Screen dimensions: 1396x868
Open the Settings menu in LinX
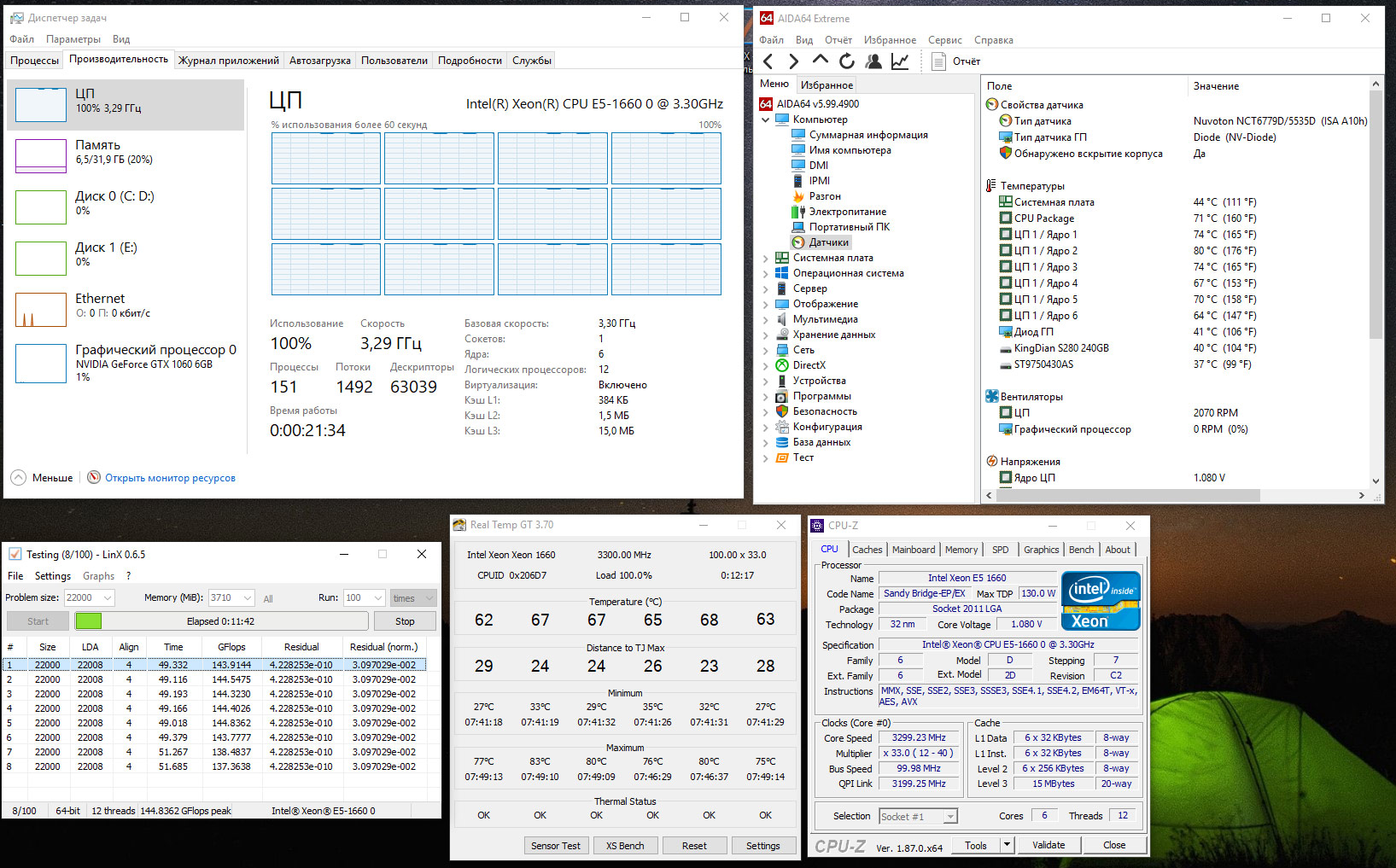53,576
